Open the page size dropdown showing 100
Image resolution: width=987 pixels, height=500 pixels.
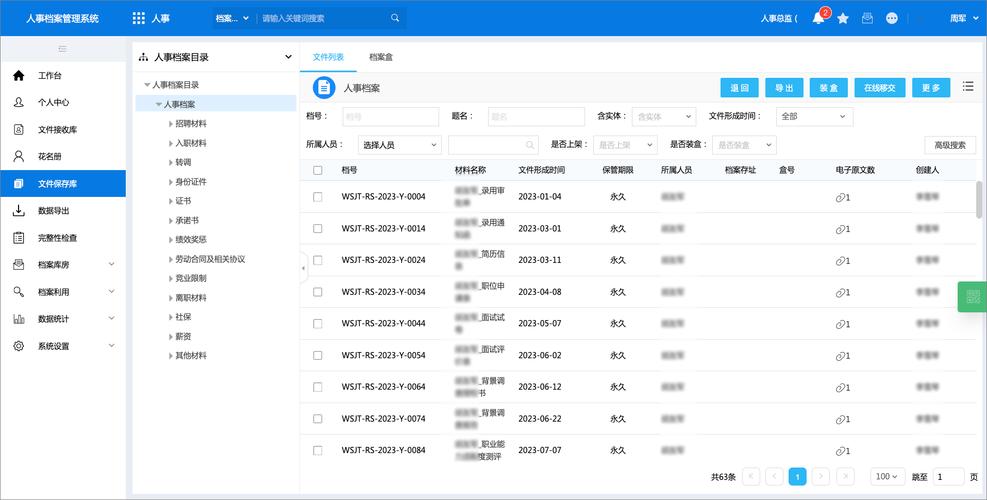pos(888,477)
